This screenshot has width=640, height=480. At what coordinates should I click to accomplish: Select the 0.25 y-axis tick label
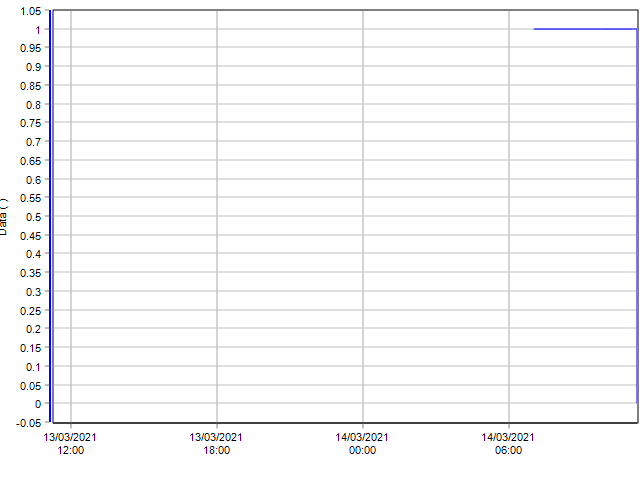[x=30, y=310]
